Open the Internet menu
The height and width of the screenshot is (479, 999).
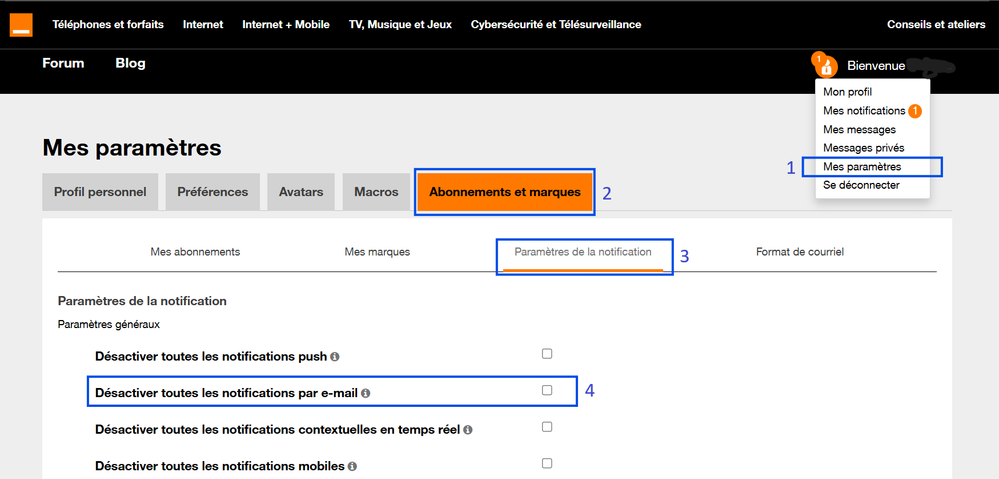coord(203,25)
